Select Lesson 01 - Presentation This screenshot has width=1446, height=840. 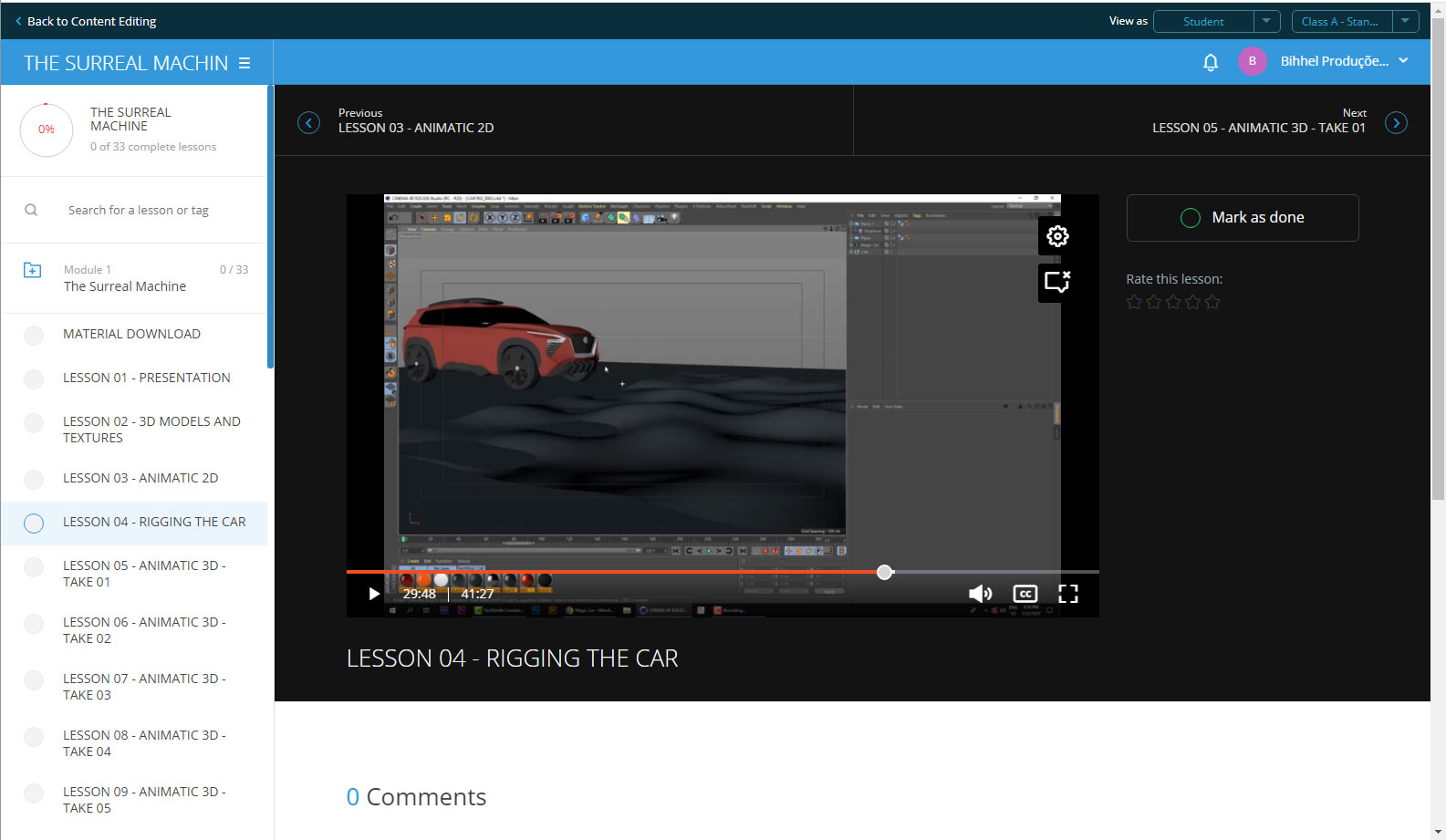click(146, 378)
